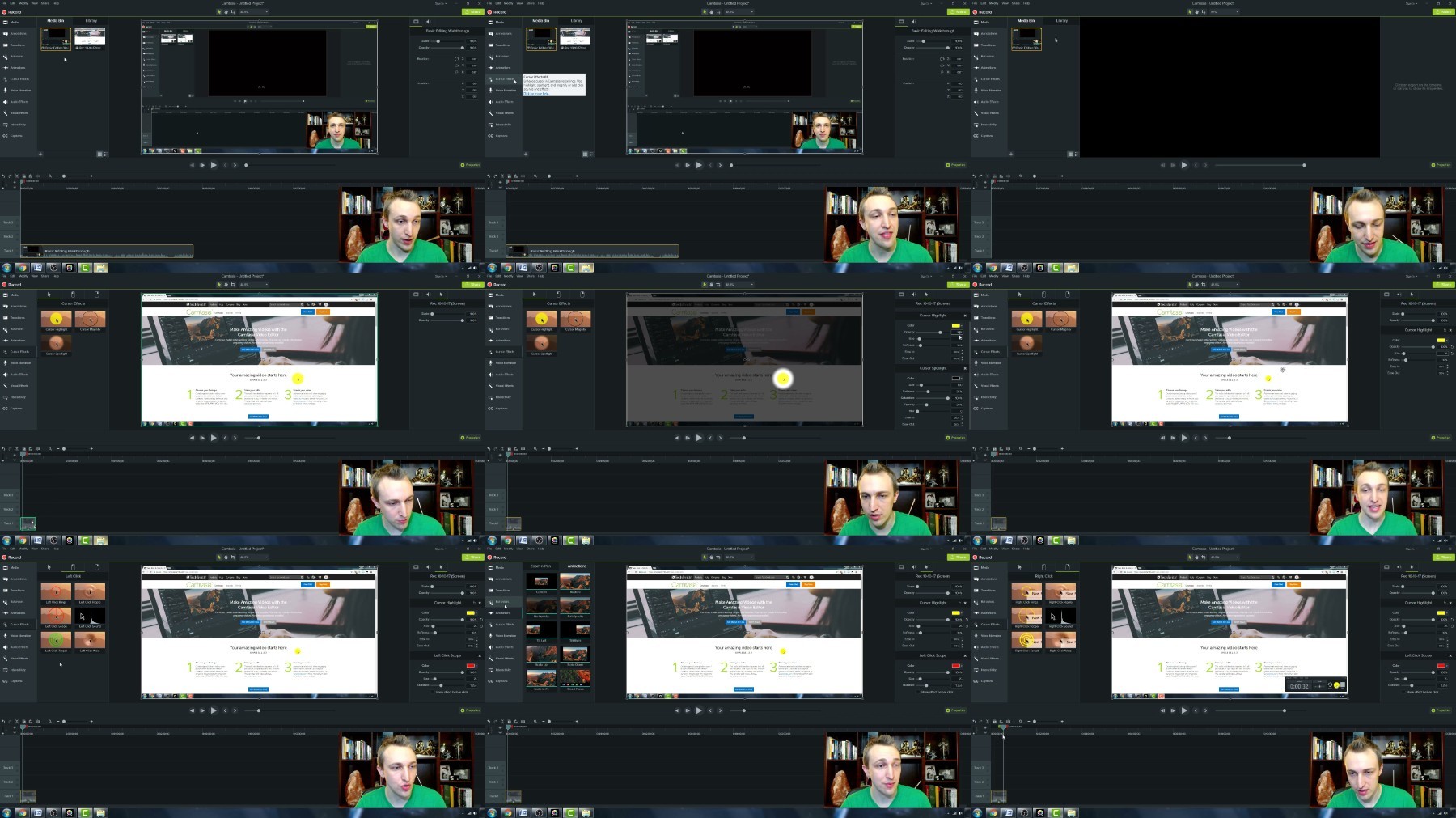Select the Right Click Target effect thumbnail
The image size is (1456, 818).
coord(1026,640)
